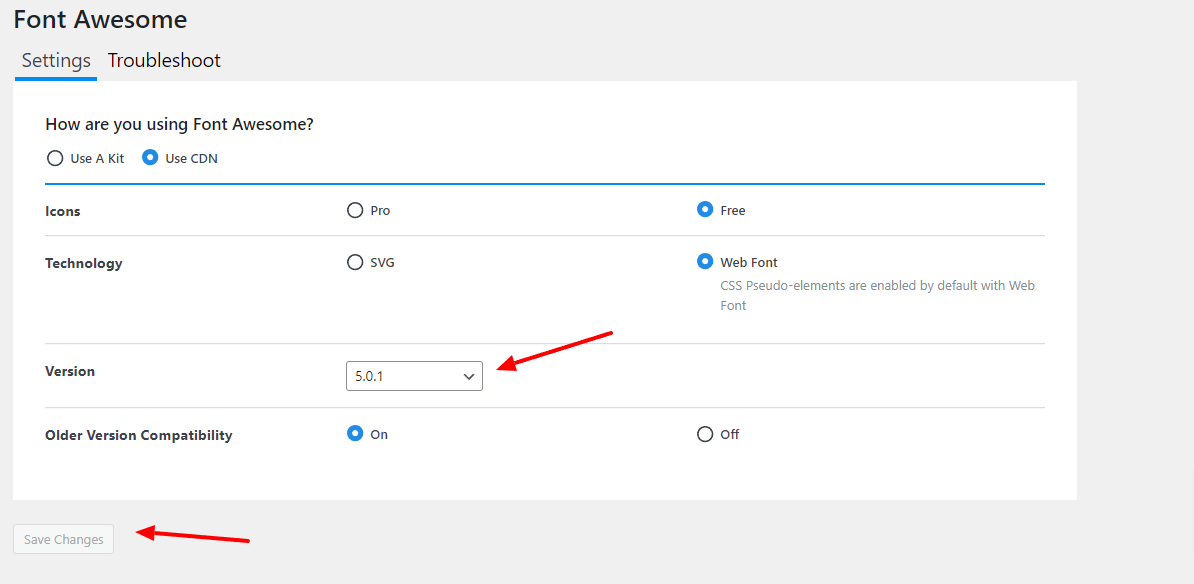Open the Version 5.0.1 dropdown
The height and width of the screenshot is (584, 1194).
pyautogui.click(x=414, y=376)
